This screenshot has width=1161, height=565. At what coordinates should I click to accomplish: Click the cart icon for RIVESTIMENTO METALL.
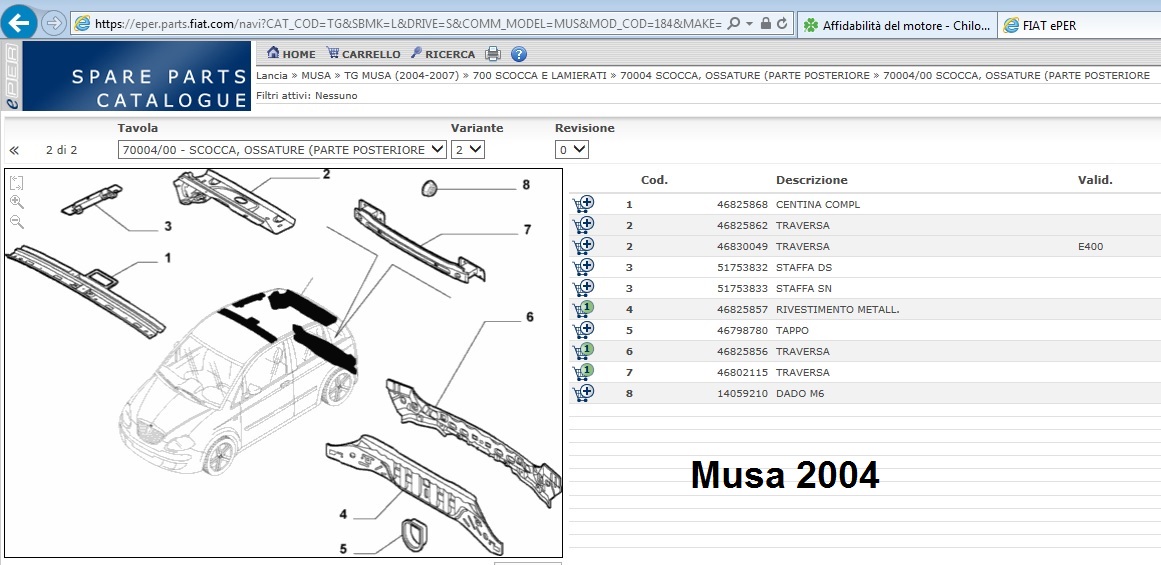[x=583, y=309]
